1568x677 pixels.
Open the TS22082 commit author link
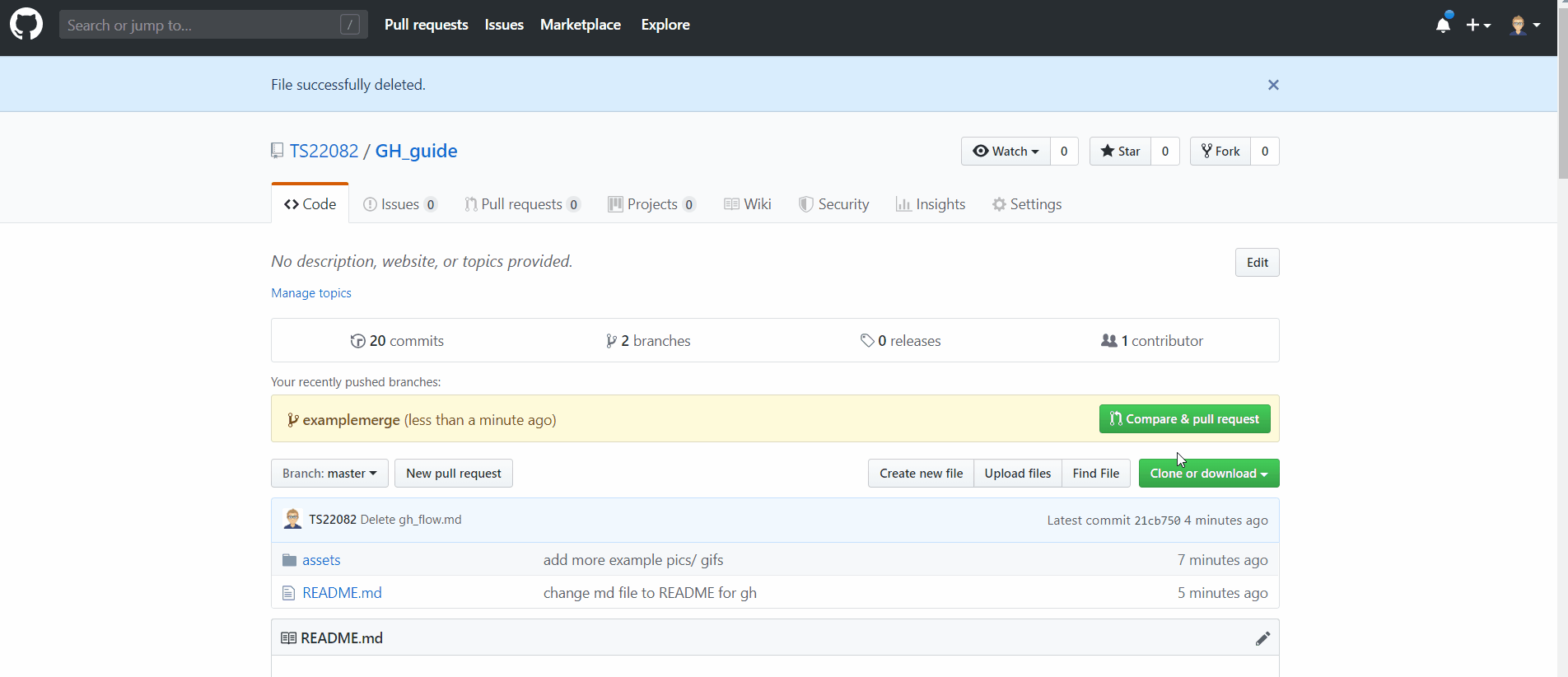[x=333, y=520]
